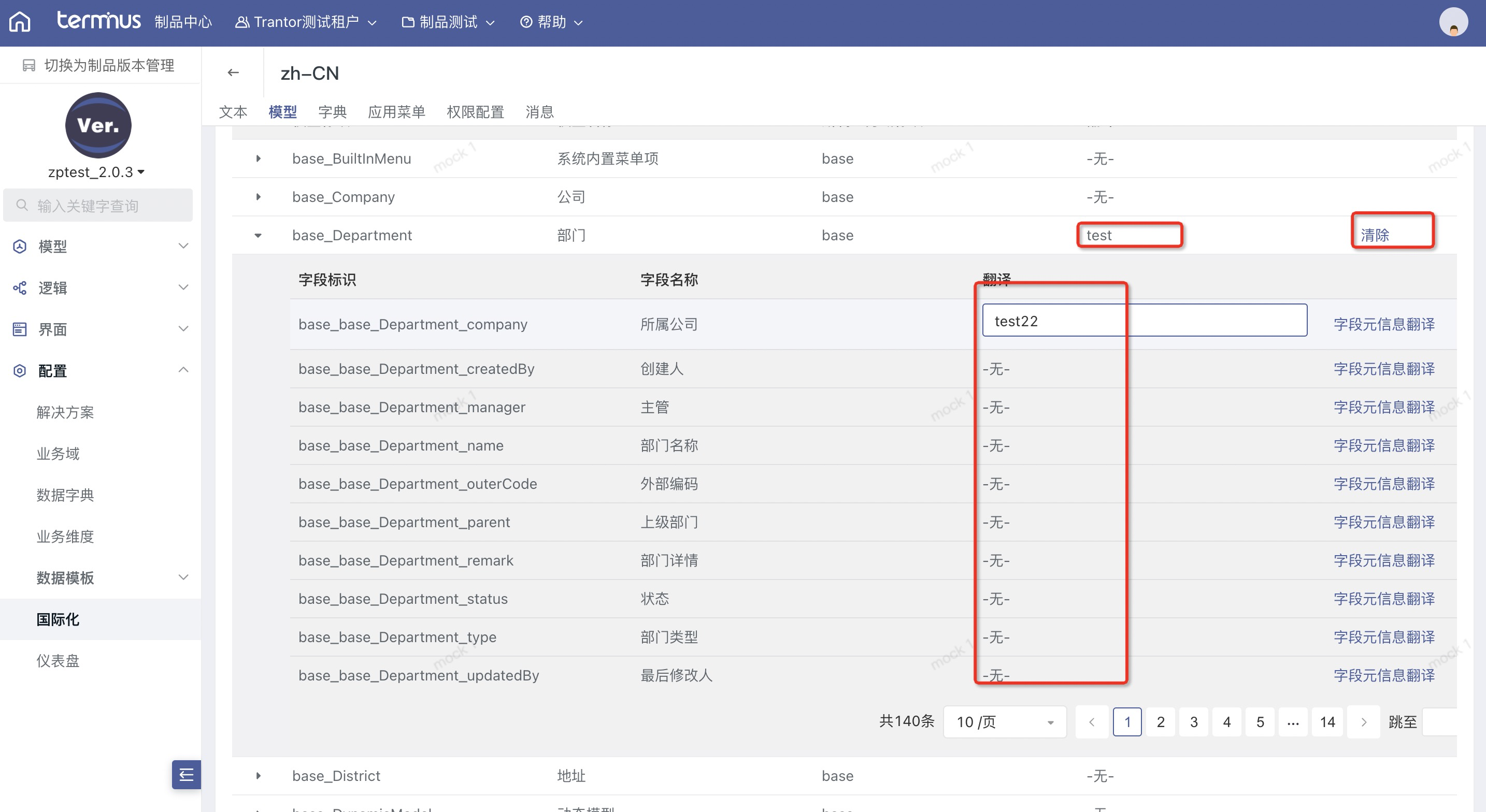Click 字段元信息翻译 for Department_updatedBy
The width and height of the screenshot is (1486, 812).
tap(1384, 675)
